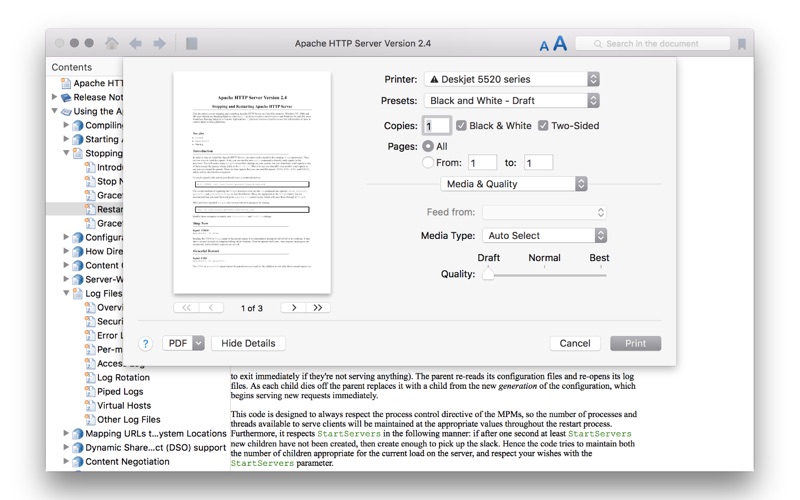Image resolution: width=800 pixels, height=500 pixels.
Task: Click Hide Details button
Action: tap(248, 343)
